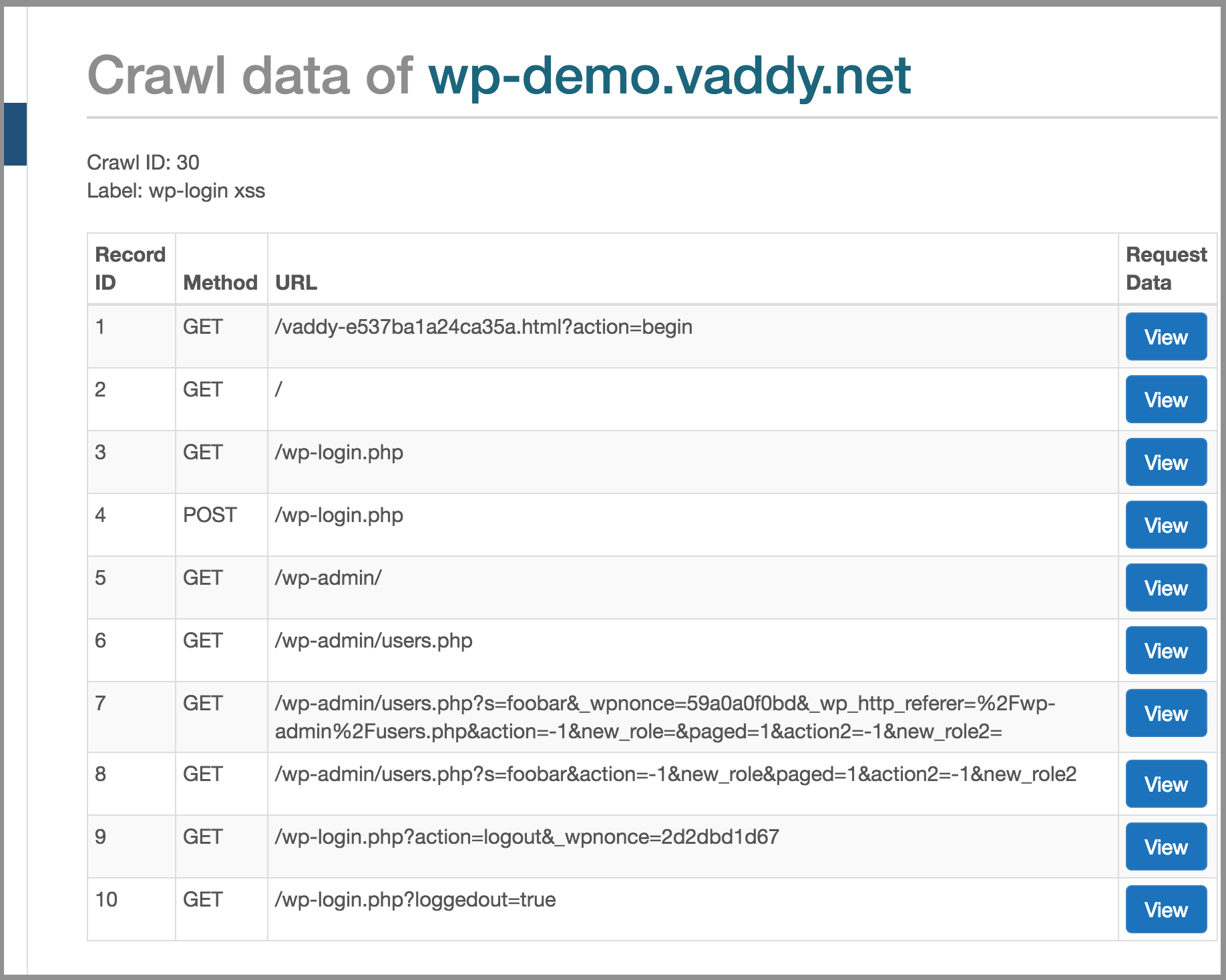This screenshot has height=980, width=1226.
Task: Click the POST method cell in record 4
Action: pos(210,515)
